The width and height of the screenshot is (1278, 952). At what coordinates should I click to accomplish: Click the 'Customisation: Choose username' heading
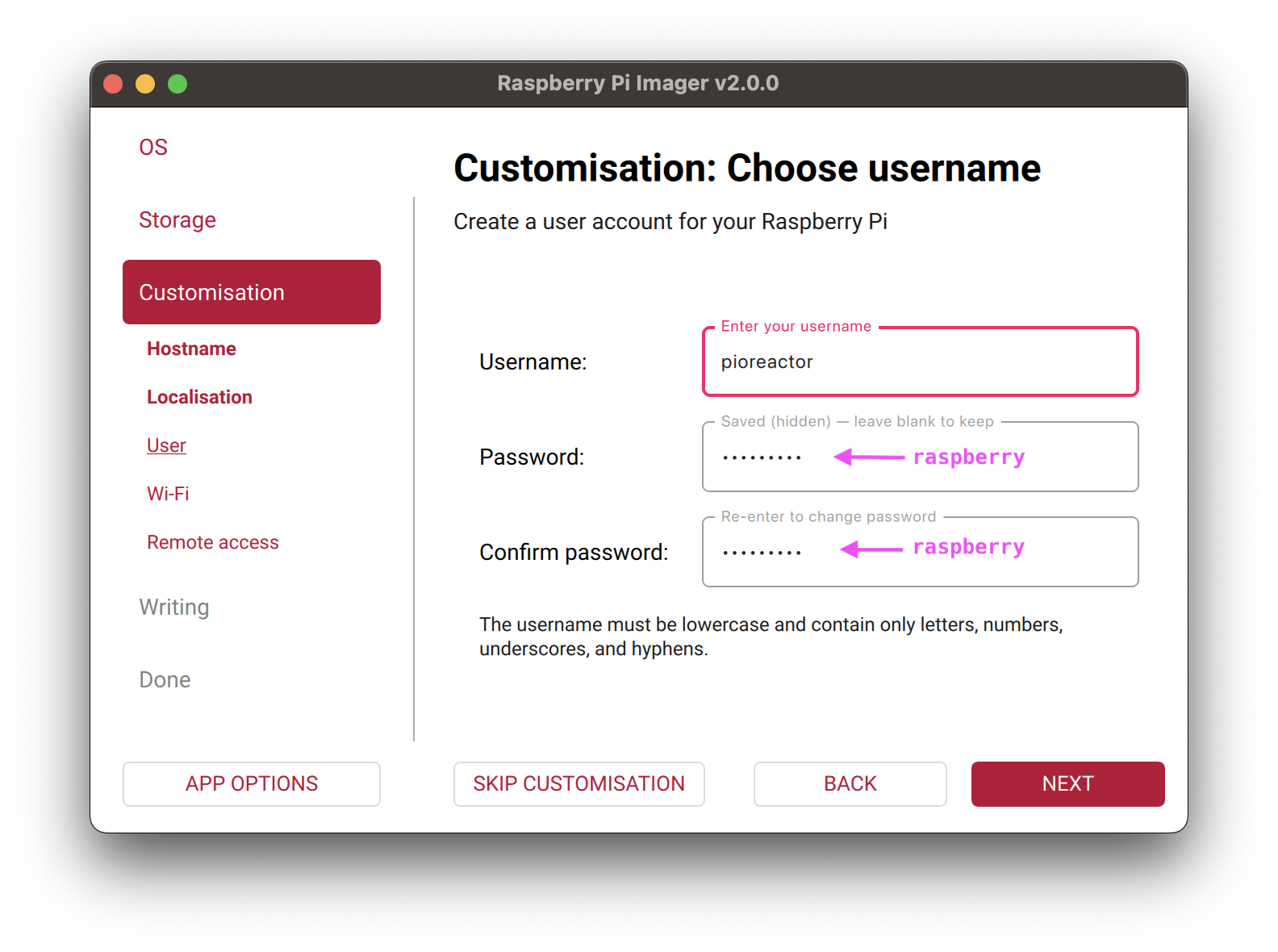(x=747, y=168)
